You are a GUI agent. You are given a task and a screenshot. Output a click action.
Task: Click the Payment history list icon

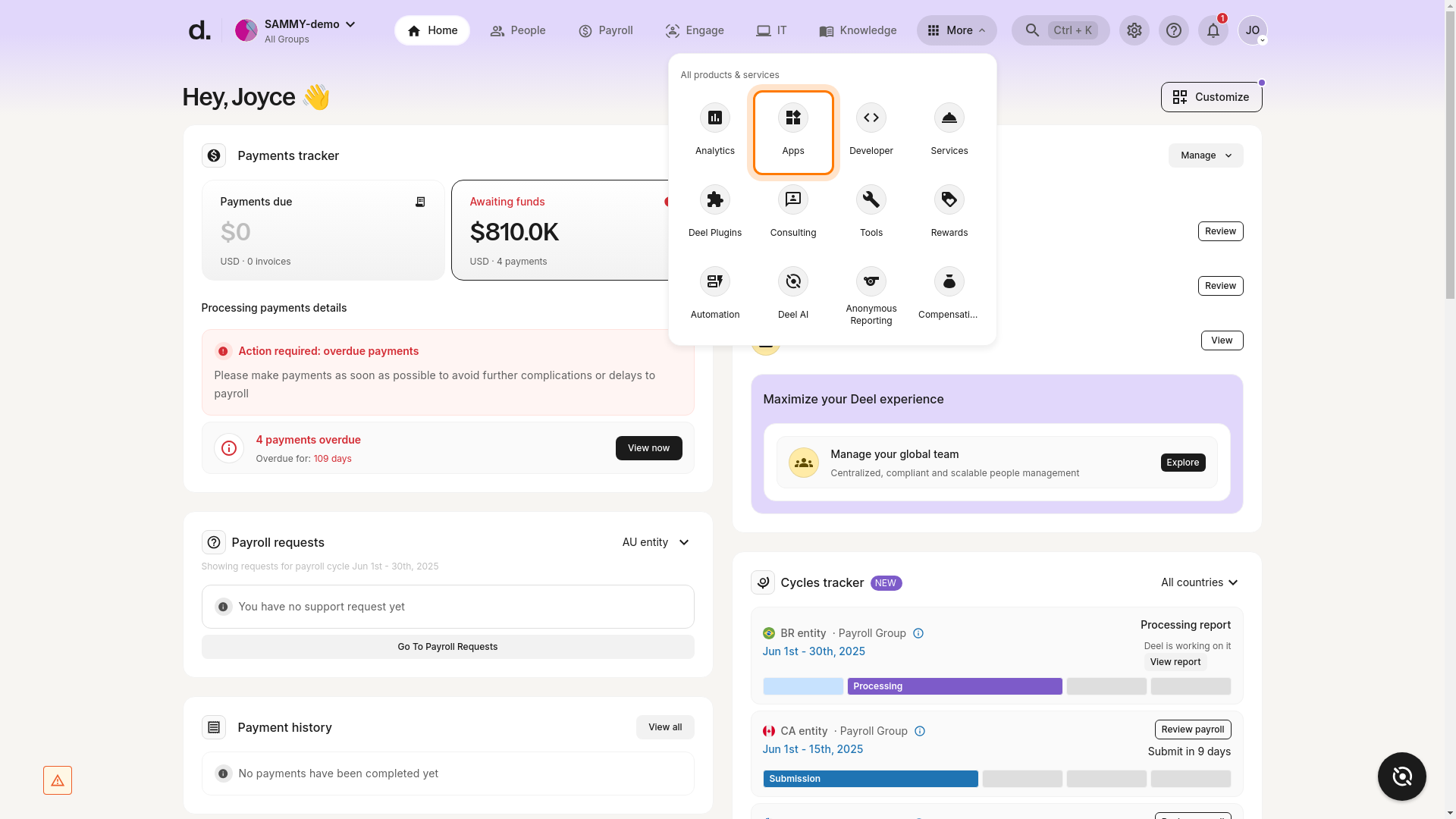click(214, 727)
